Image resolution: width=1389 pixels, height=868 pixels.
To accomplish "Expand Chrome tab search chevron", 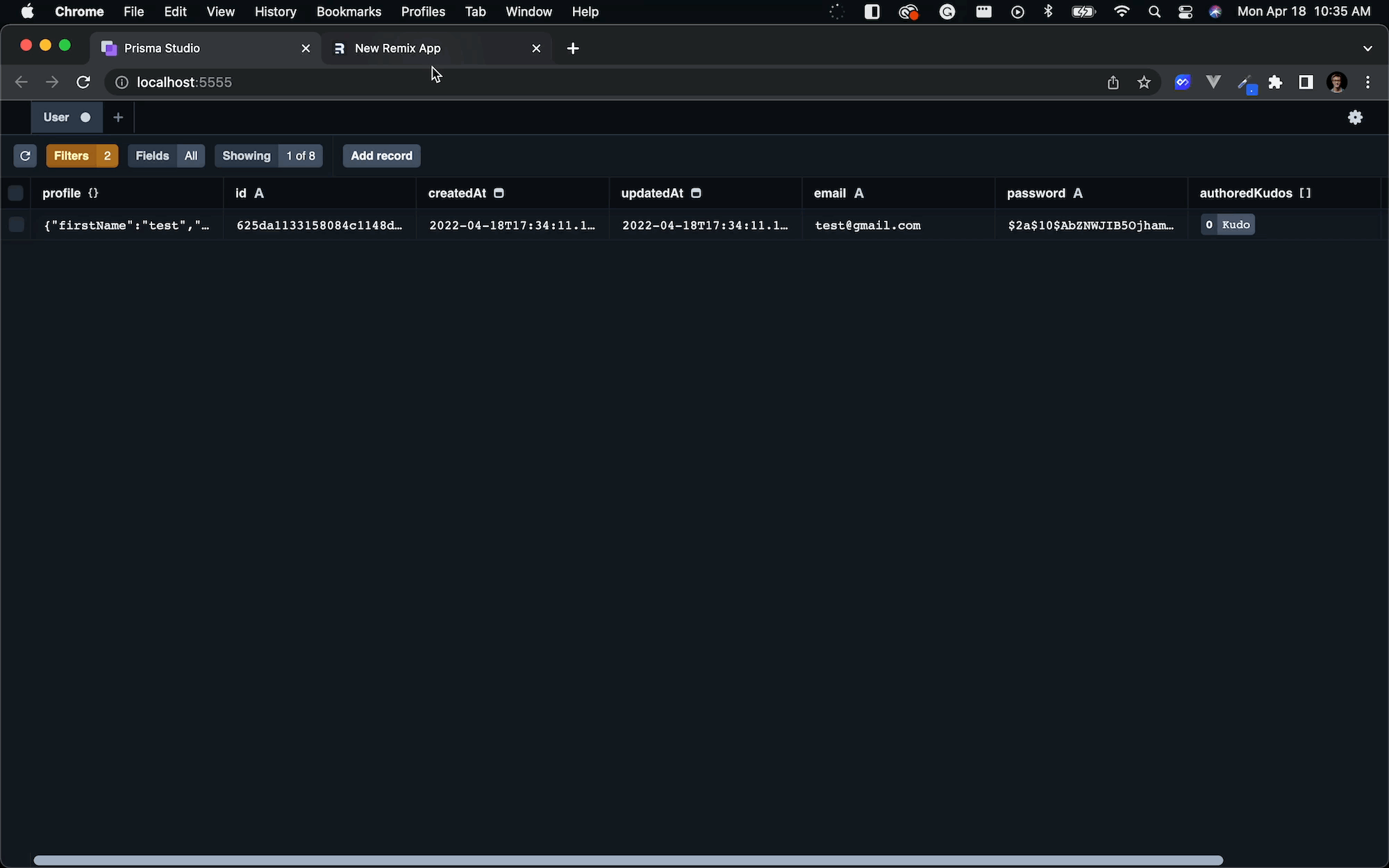I will point(1367,48).
